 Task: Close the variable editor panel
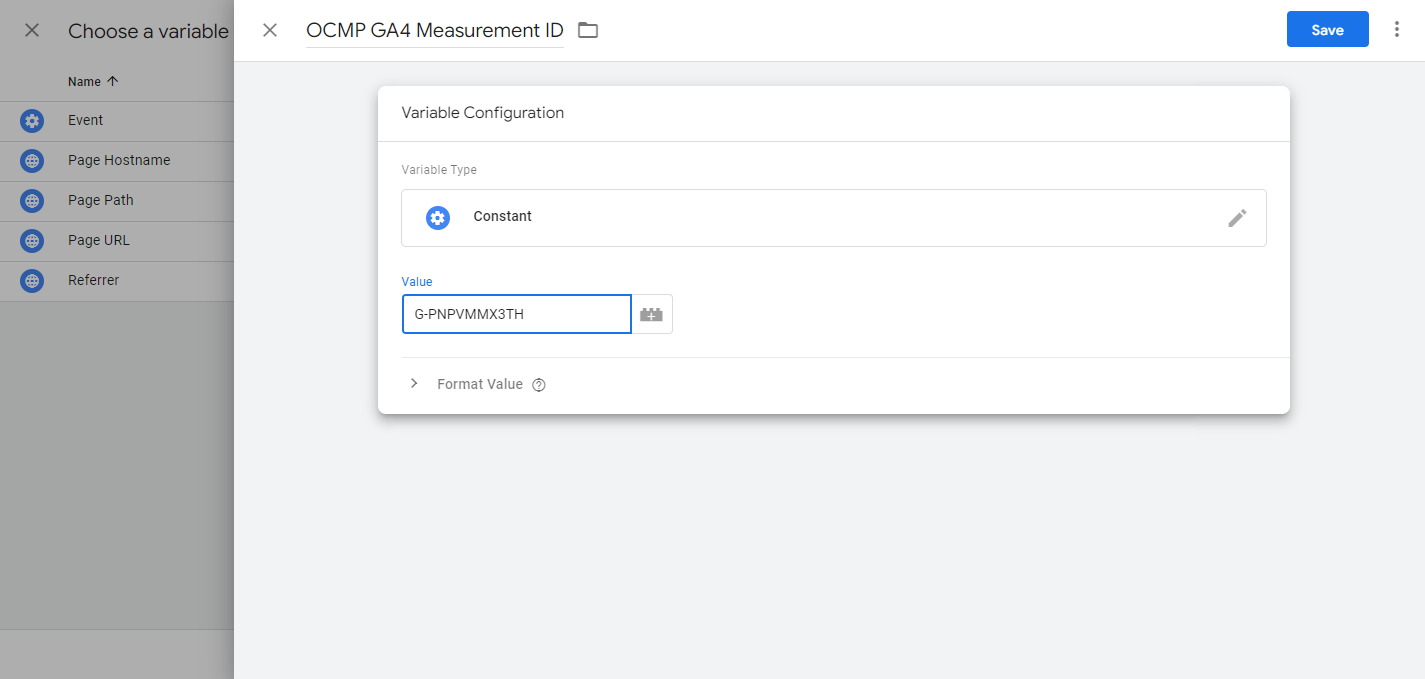click(270, 30)
